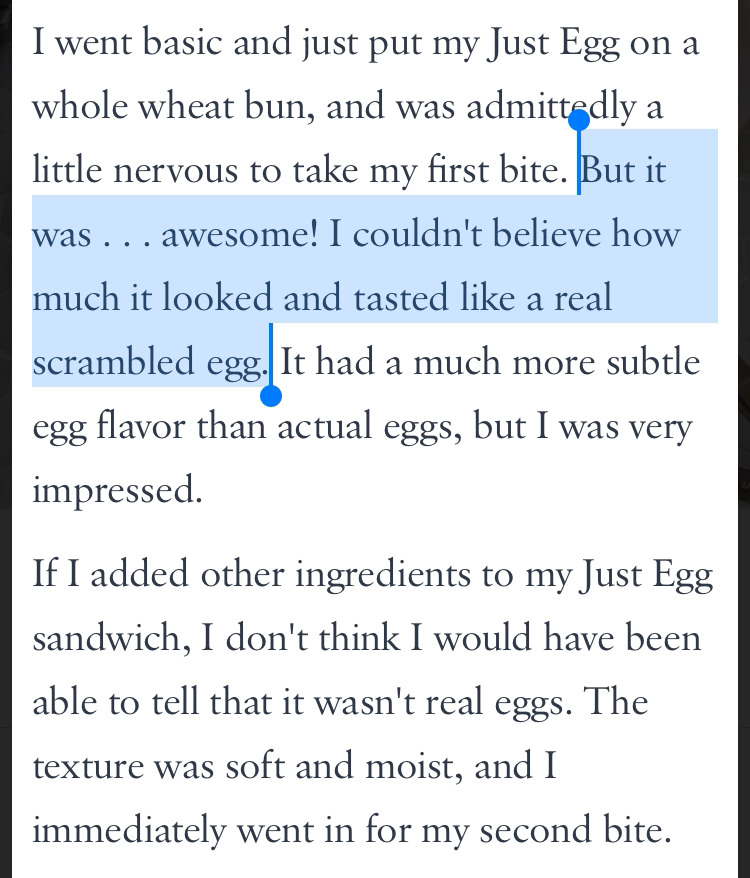This screenshot has width=750, height=878.
Task: Tap the word 'wheat' in second line
Action: tap(185, 106)
